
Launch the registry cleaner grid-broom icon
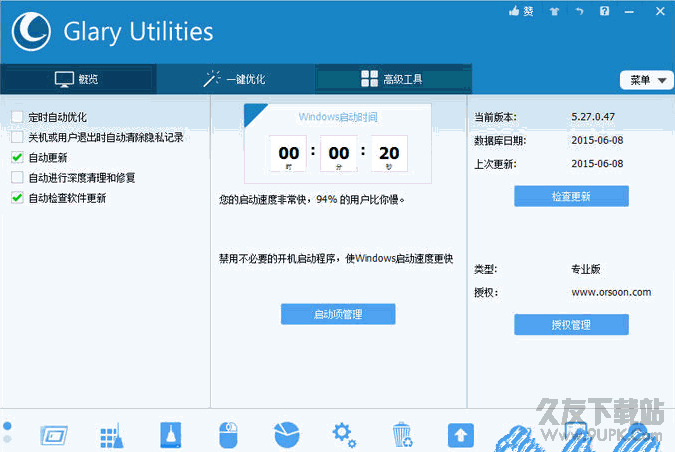[x=112, y=435]
